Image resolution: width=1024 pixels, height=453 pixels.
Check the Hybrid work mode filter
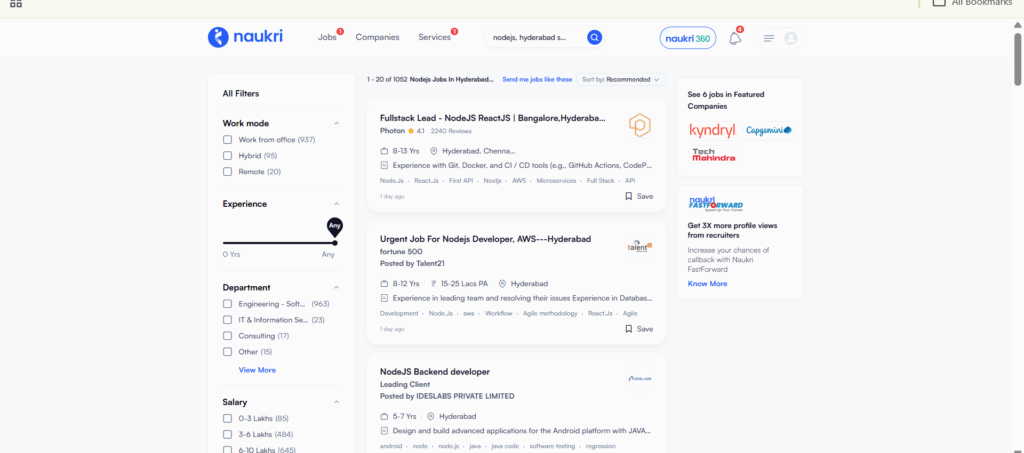[227, 155]
